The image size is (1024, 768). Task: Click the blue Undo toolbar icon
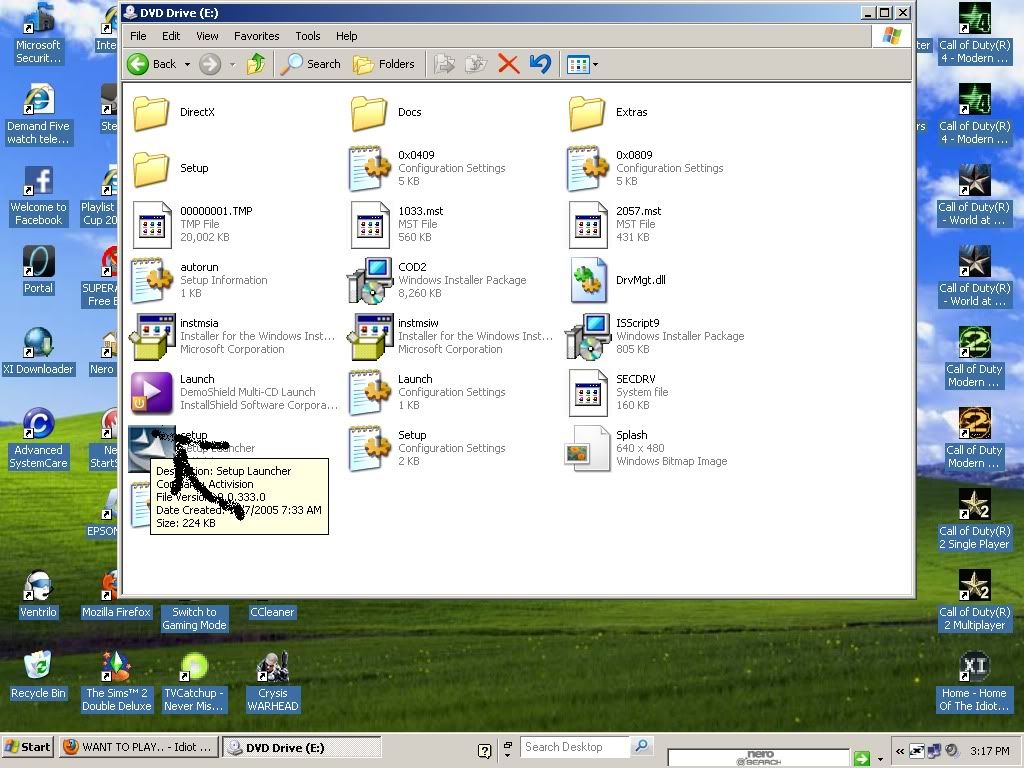pos(540,64)
